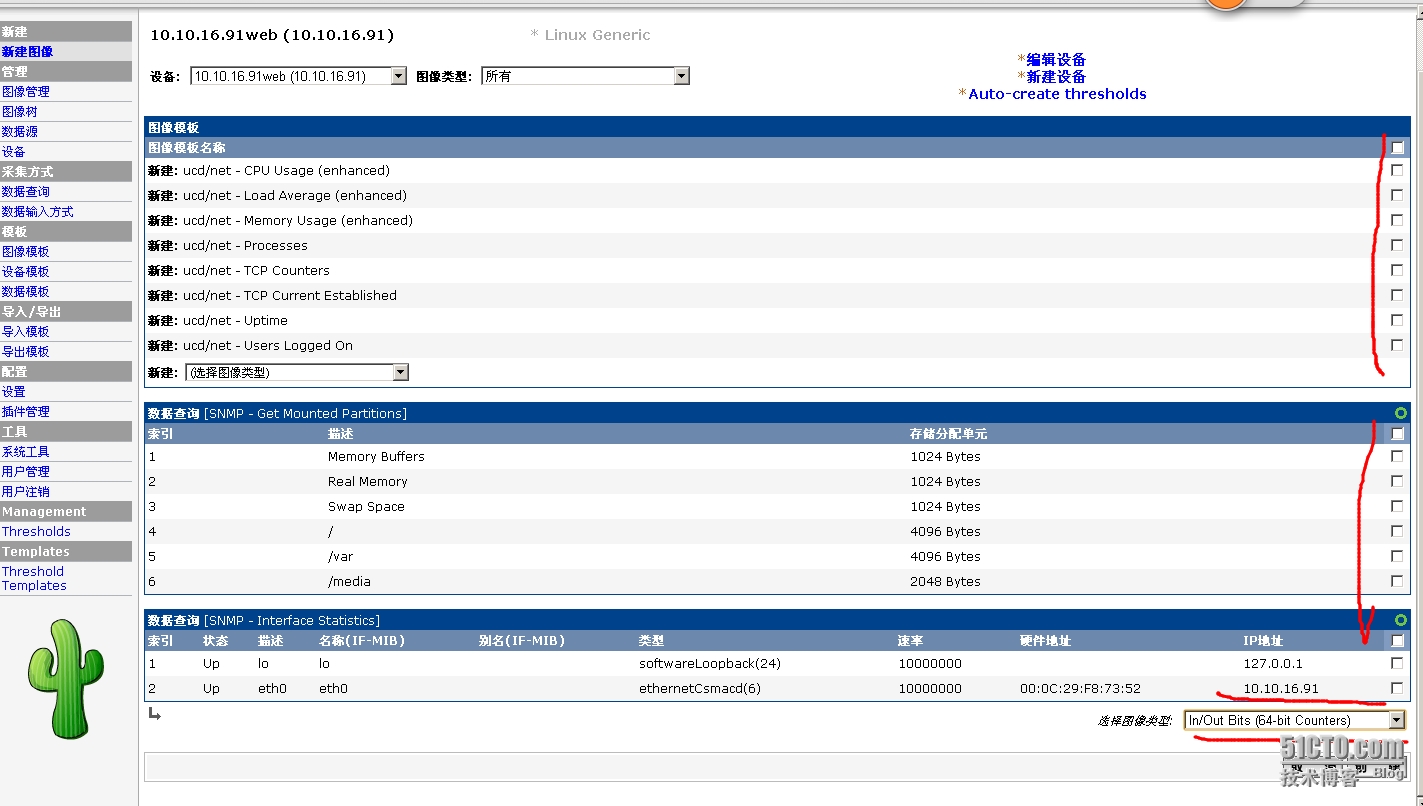Screen dimensions: 1423x806
Task: Toggle select-all in Mounted Partitions header
Action: (1398, 434)
